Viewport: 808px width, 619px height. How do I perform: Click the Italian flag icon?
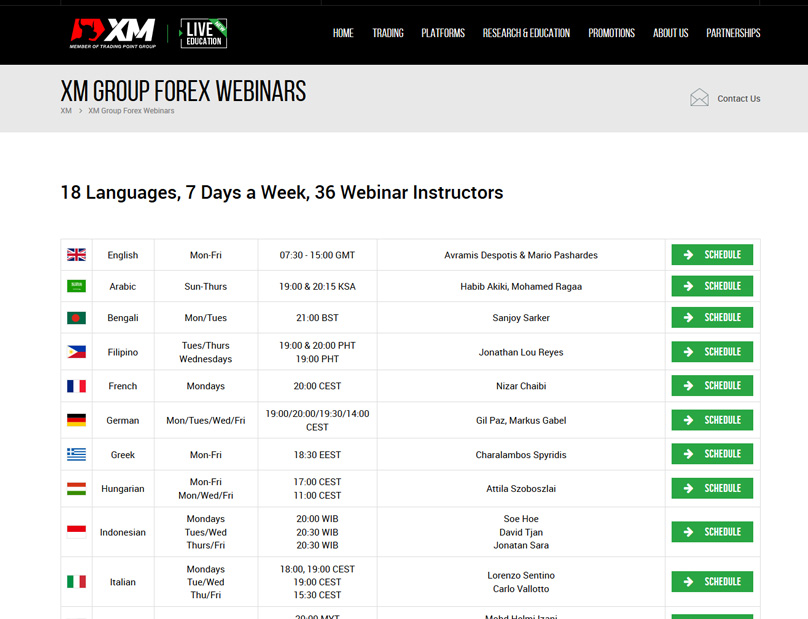(x=76, y=582)
